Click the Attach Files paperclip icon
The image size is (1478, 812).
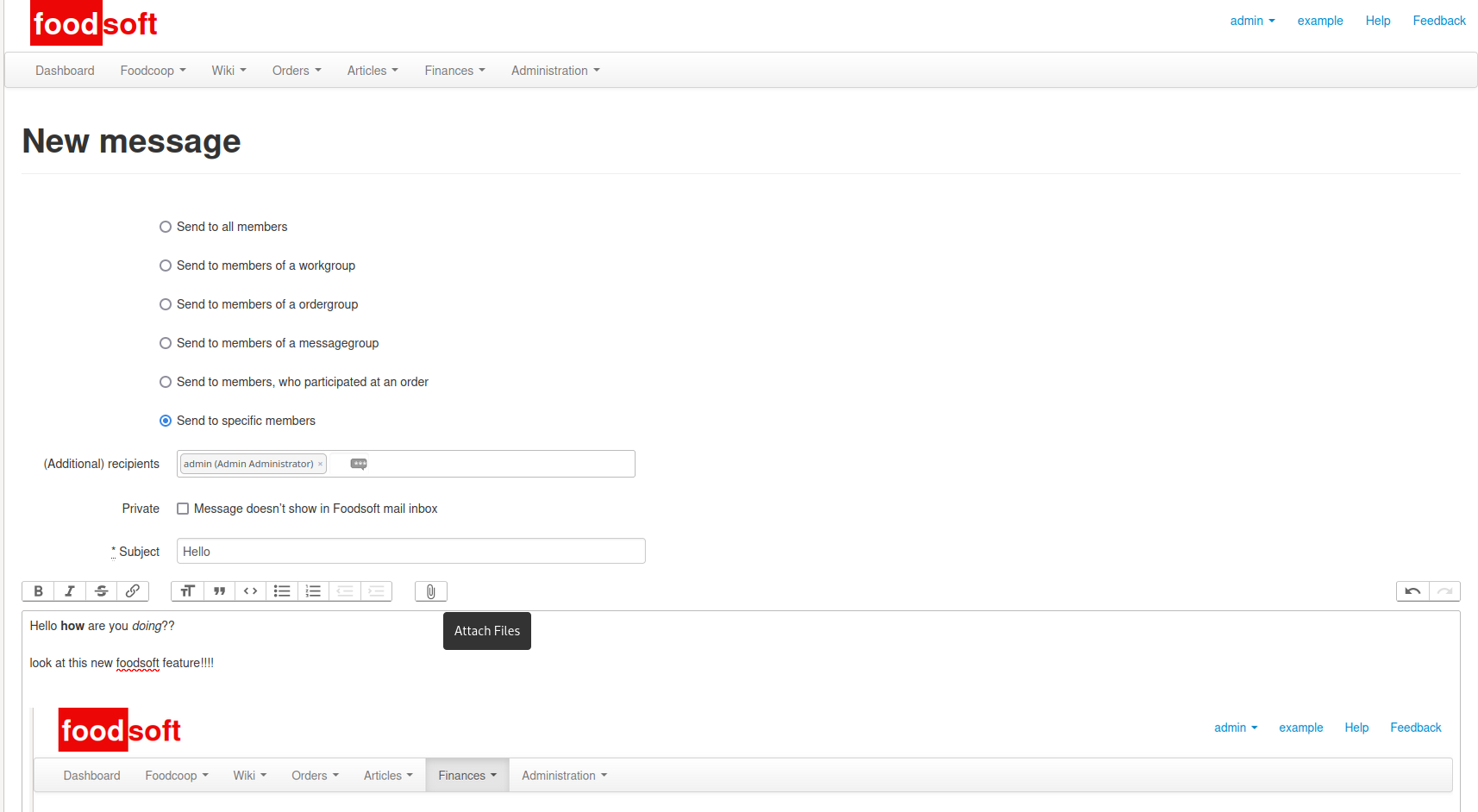[430, 591]
